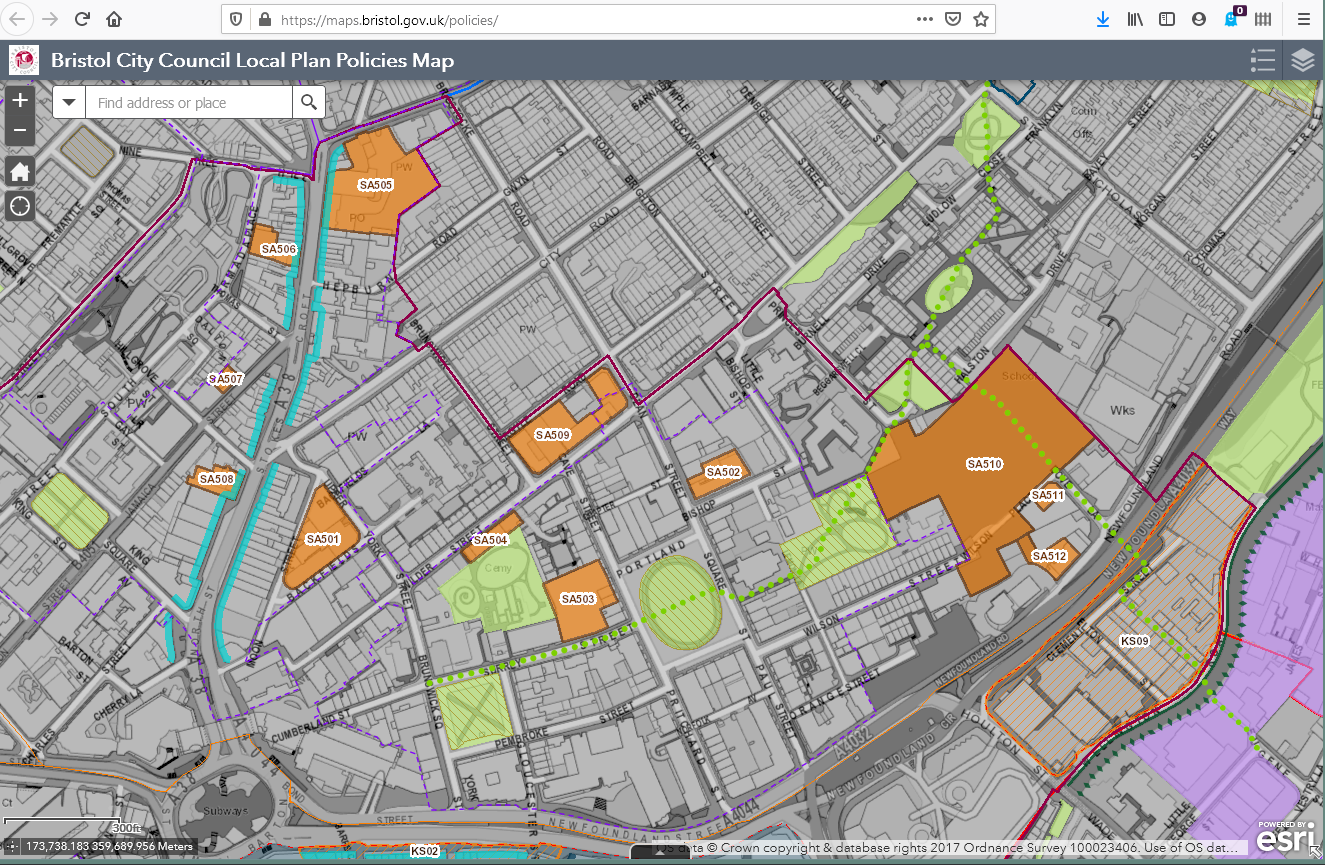This screenshot has height=865, width=1325.
Task: Reload the page in browser
Action: (x=82, y=19)
